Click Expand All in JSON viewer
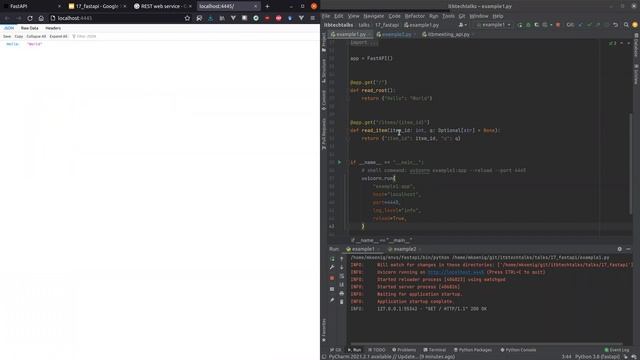This screenshot has height=360, width=640. tap(58, 36)
